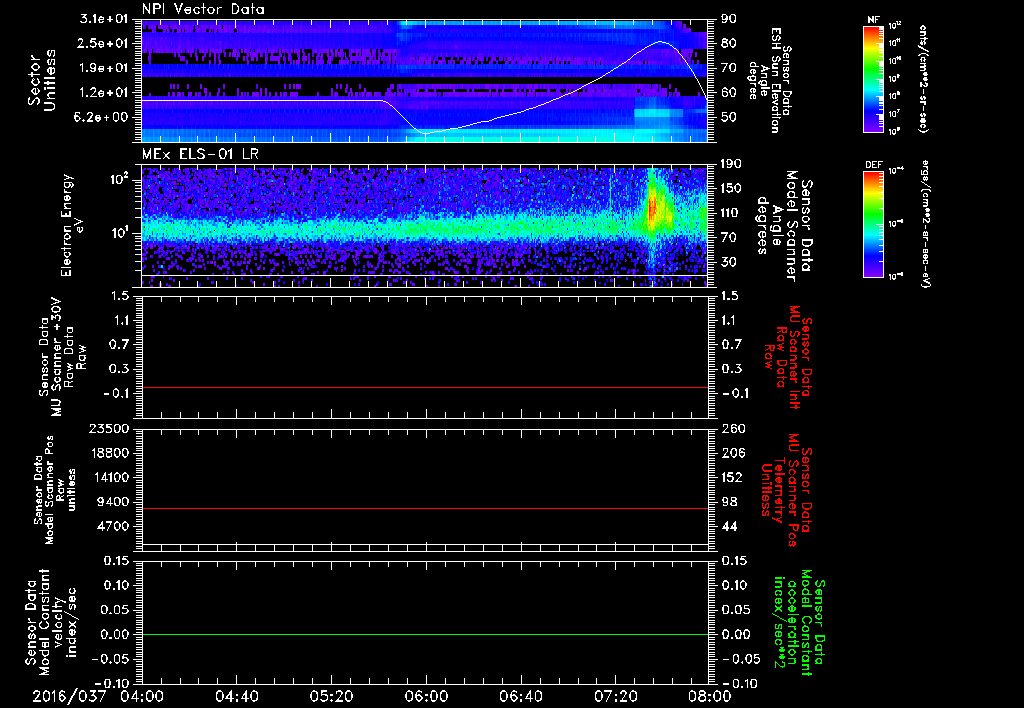The height and width of the screenshot is (708, 1024).
Task: Click the "4700" scanner position tick label
Action: pos(113,526)
